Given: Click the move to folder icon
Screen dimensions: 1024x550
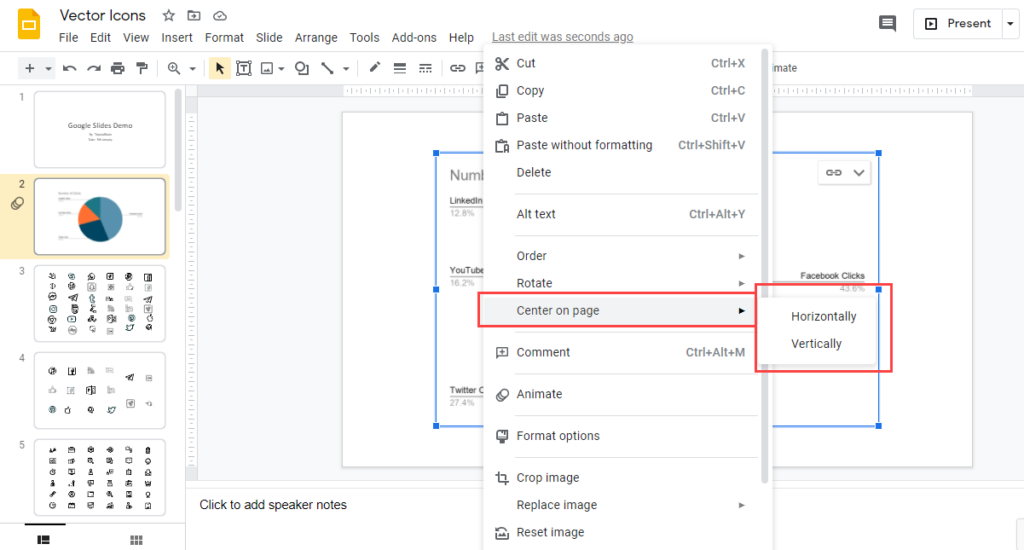Looking at the screenshot, I should pos(194,15).
